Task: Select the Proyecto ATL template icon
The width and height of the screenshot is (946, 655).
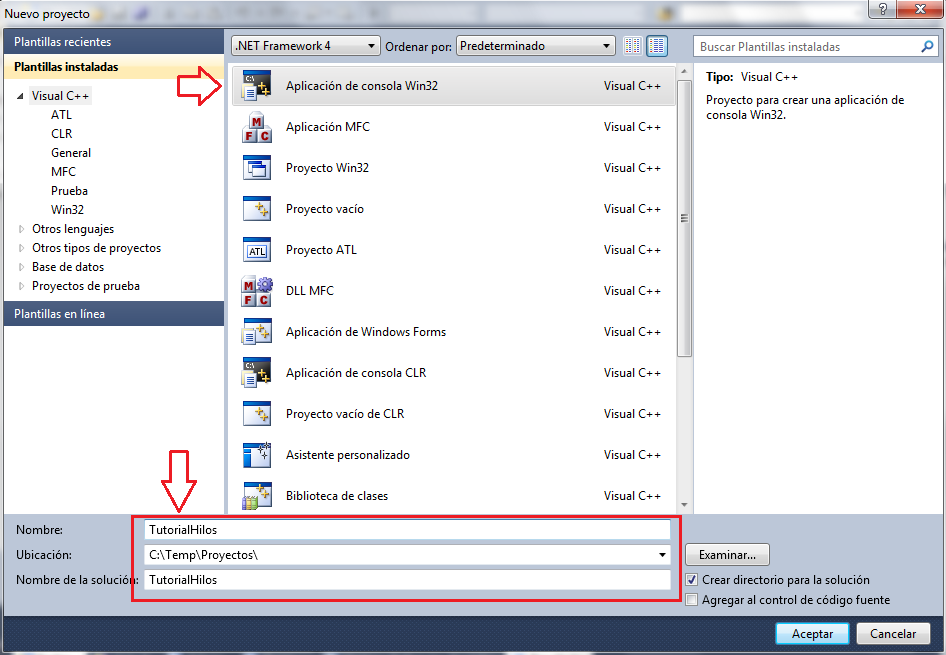Action: 256,250
